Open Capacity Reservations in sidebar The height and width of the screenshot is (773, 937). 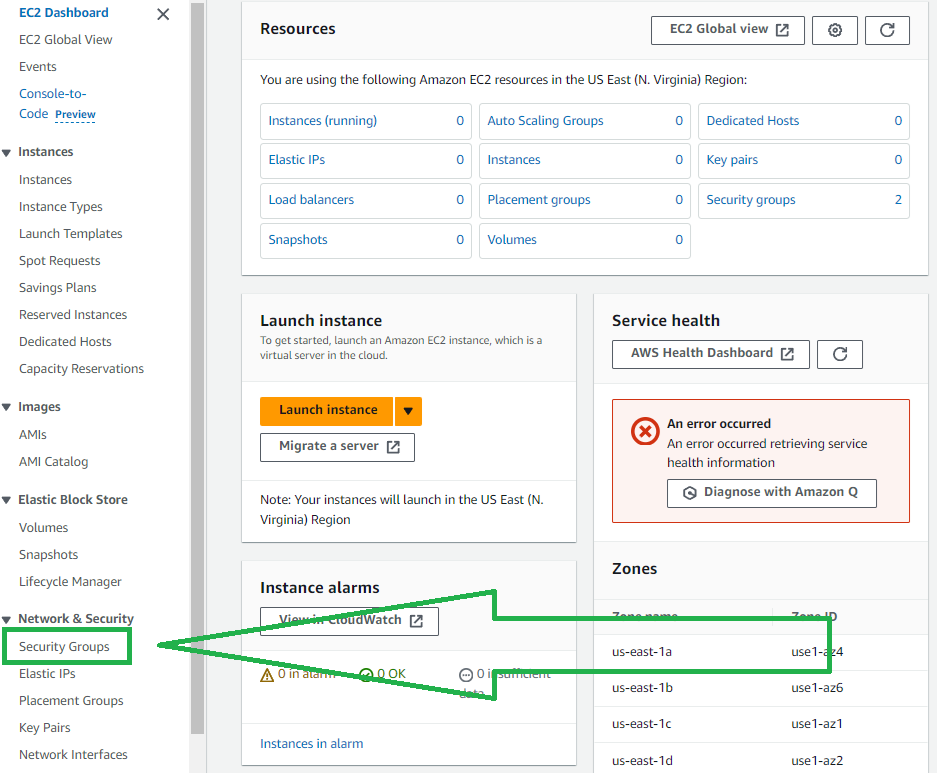coord(81,369)
